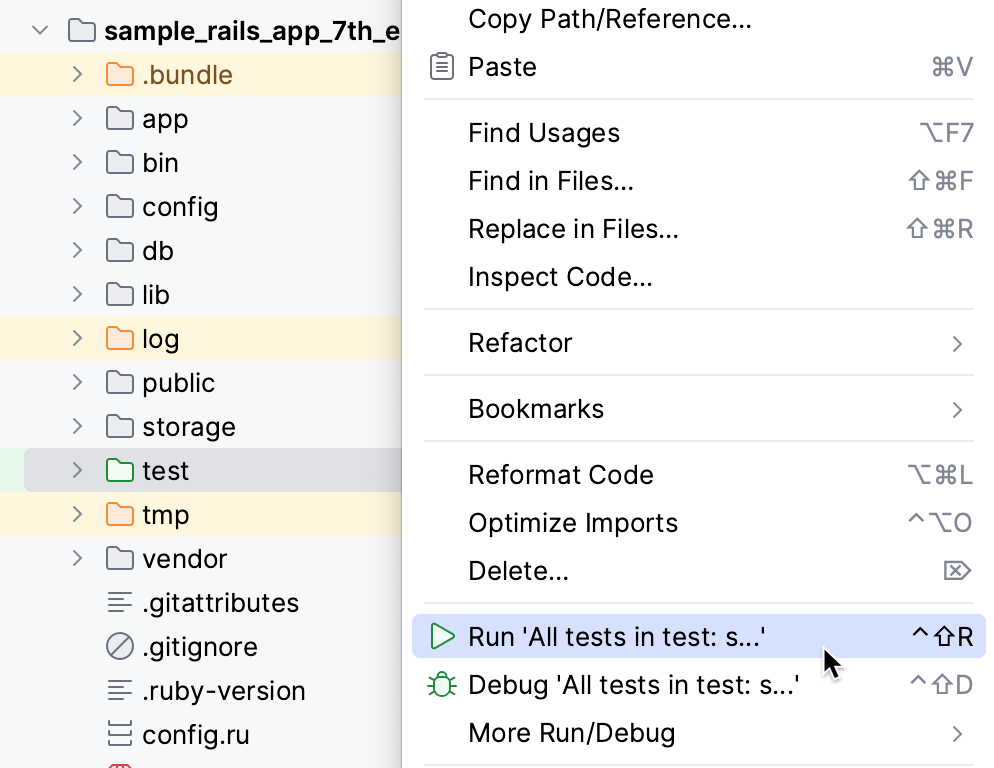994x768 pixels.
Task: Click the .ruby-version file icon
Action: (x=117, y=691)
